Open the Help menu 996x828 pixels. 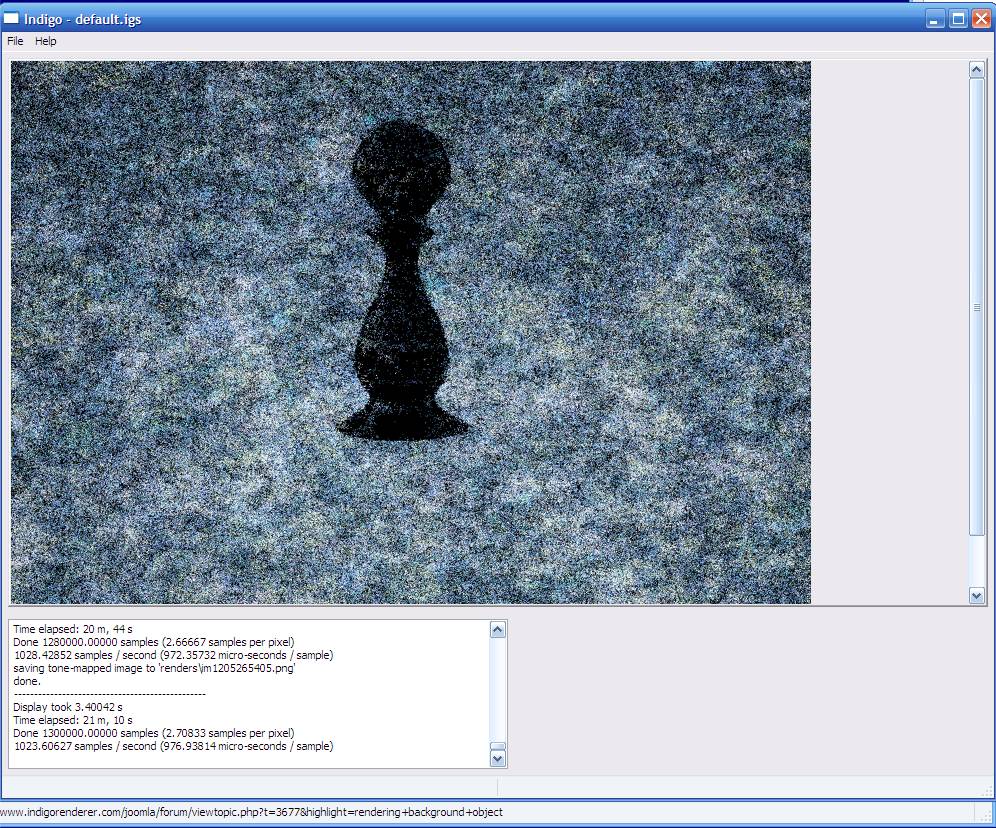(46, 41)
